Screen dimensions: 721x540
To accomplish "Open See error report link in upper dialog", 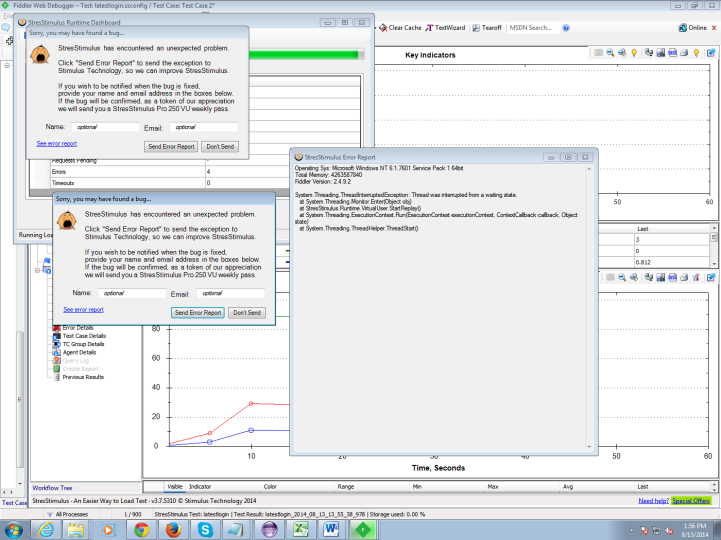I will [57, 144].
